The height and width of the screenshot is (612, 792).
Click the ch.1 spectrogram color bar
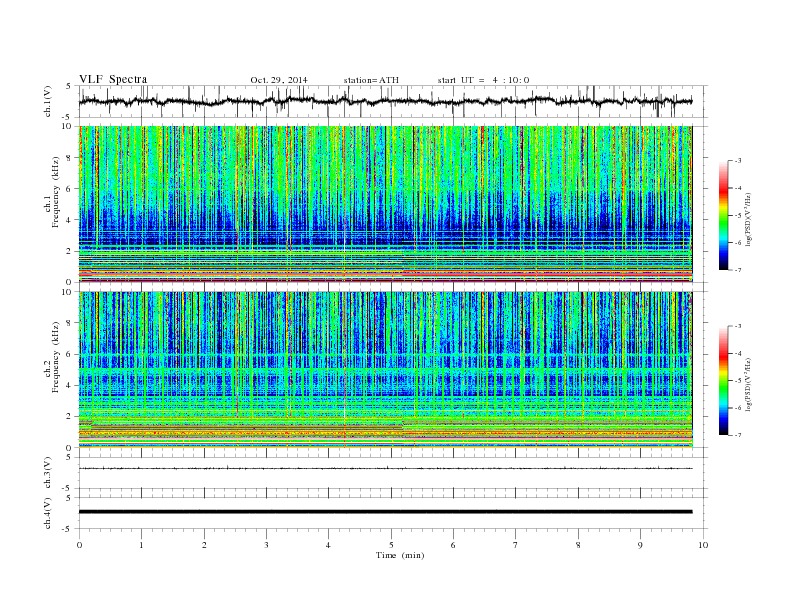pos(723,215)
